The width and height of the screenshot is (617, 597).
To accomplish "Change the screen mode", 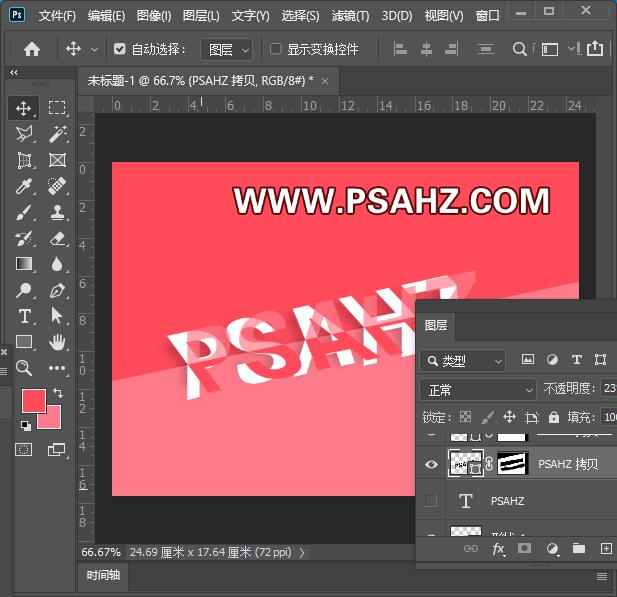I will point(56,449).
